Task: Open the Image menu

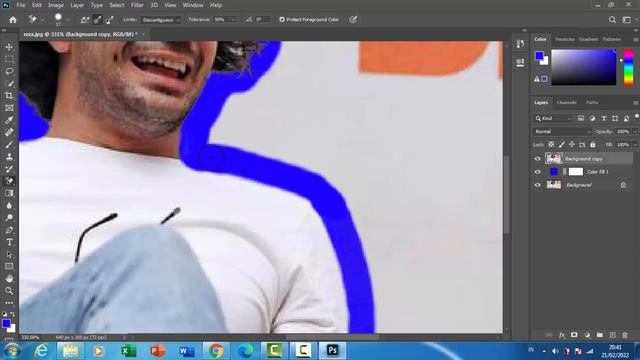Action: (56, 5)
